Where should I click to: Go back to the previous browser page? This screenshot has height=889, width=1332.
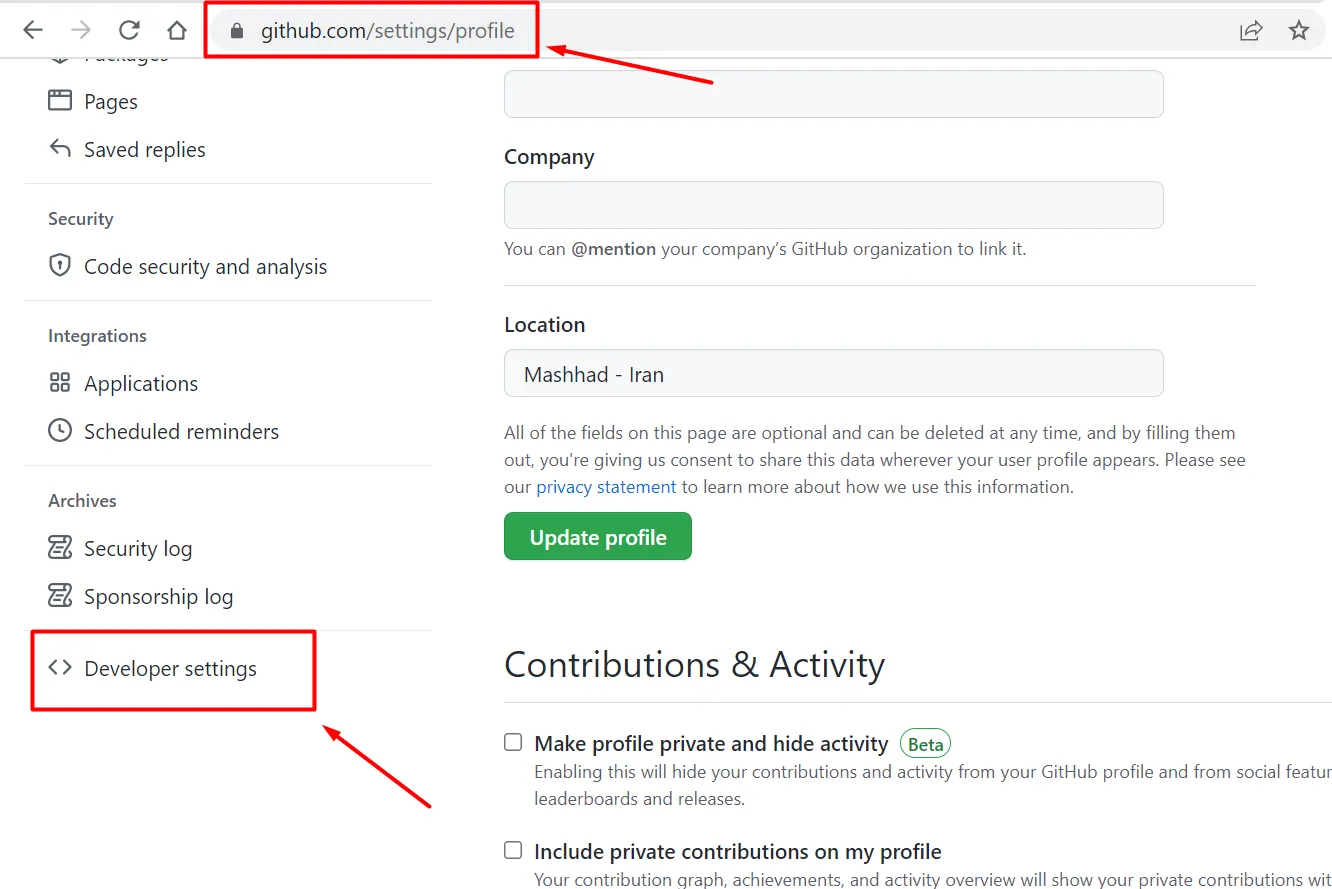(33, 31)
